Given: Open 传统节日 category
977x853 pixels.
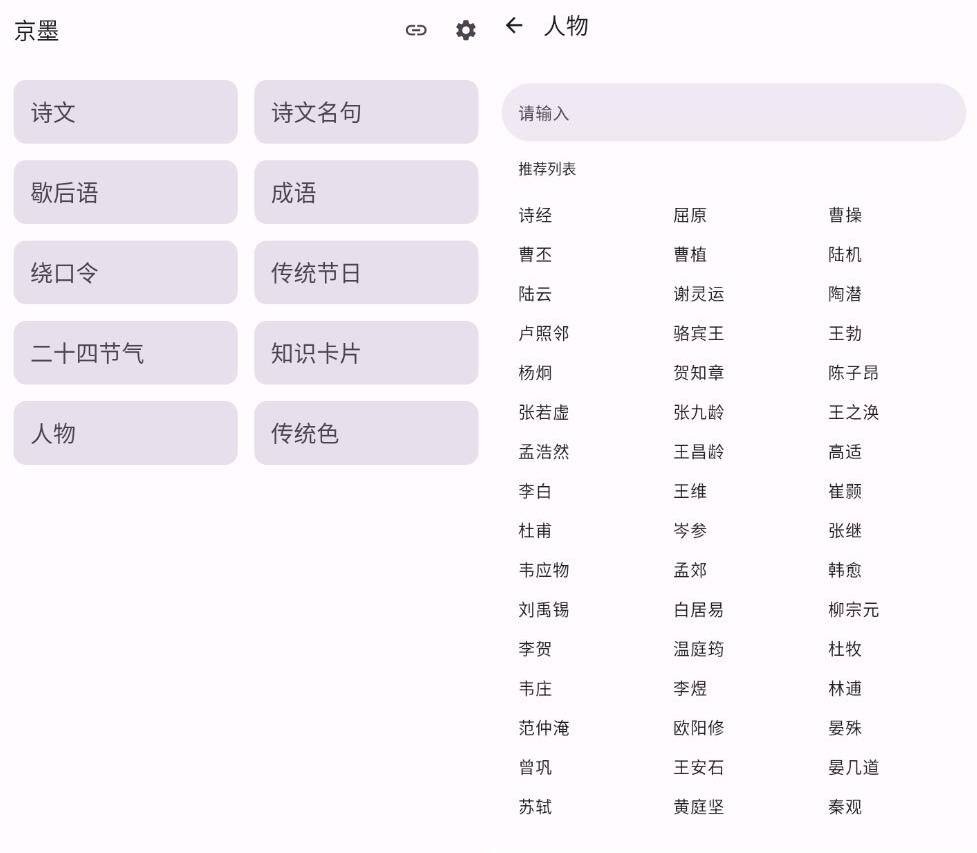Looking at the screenshot, I should [x=366, y=272].
